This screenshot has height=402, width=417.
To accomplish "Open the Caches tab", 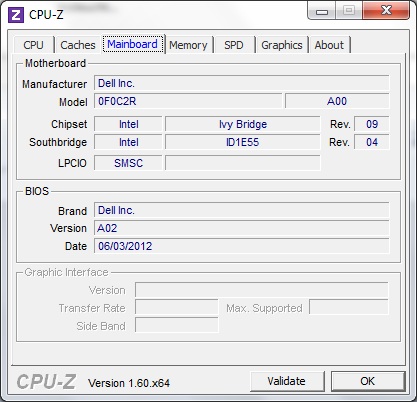I will 78,45.
